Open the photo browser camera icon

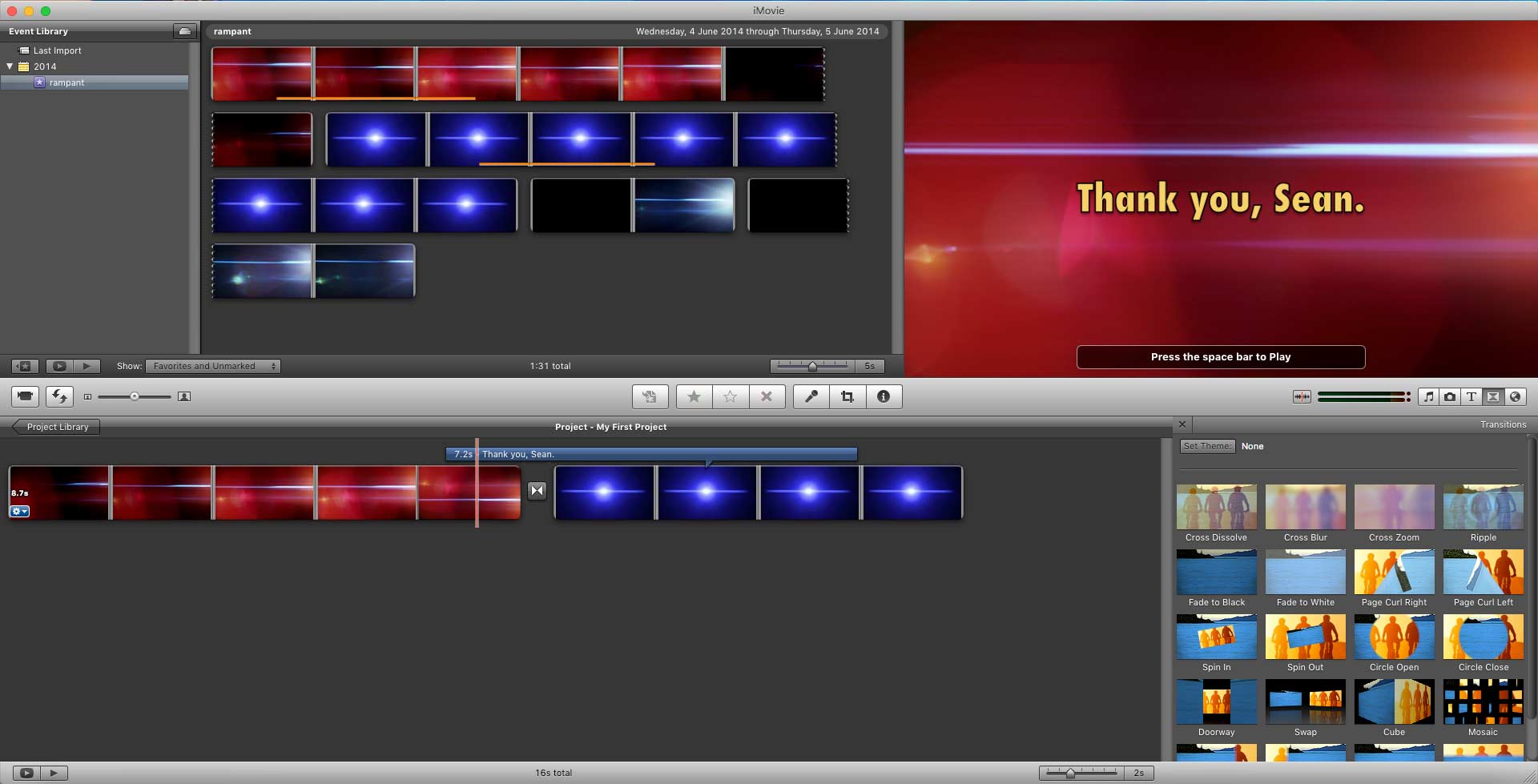point(1450,396)
